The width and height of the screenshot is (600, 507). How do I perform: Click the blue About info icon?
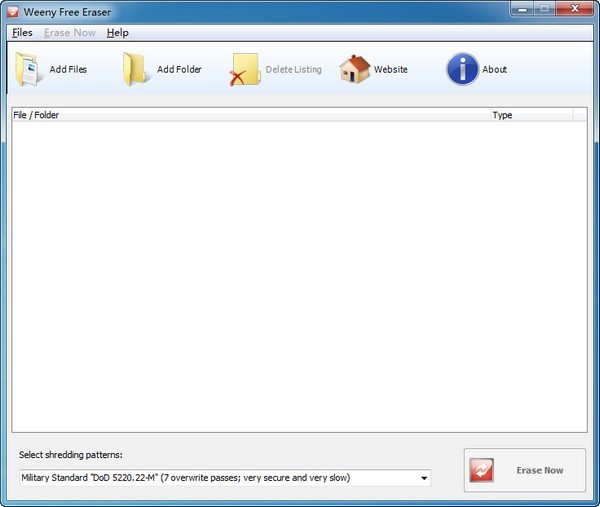click(462, 69)
